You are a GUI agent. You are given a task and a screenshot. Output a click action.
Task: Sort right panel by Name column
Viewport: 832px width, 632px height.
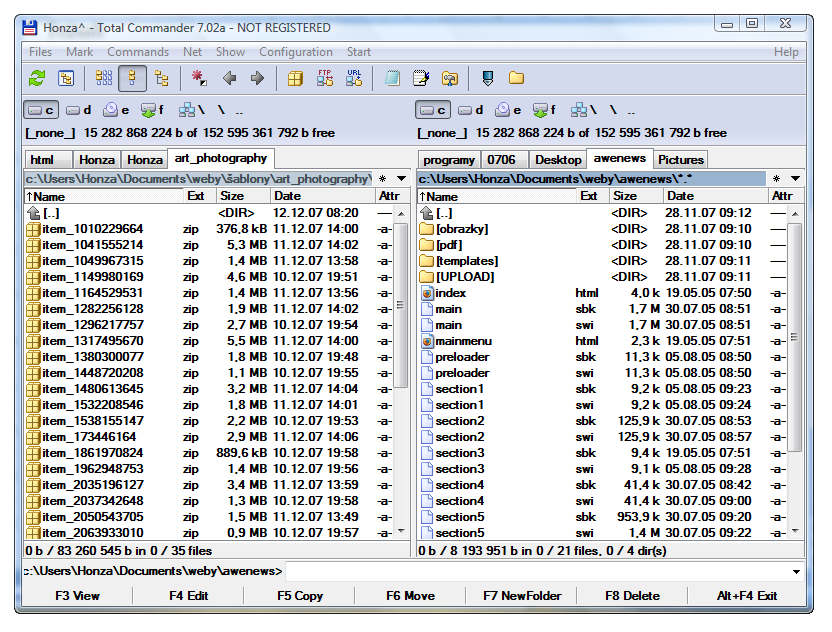[x=497, y=196]
